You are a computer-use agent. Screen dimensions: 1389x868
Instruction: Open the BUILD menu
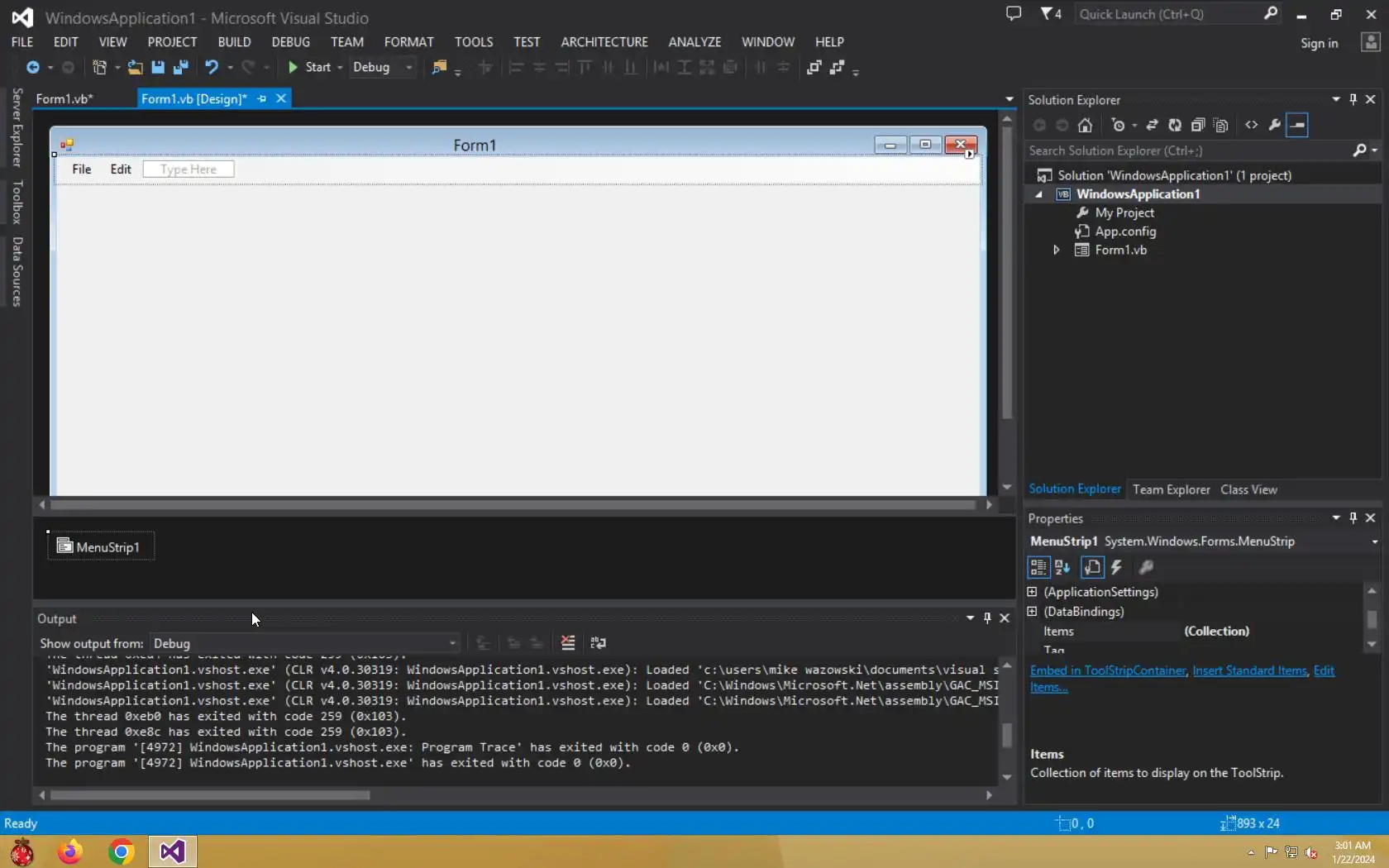click(234, 42)
